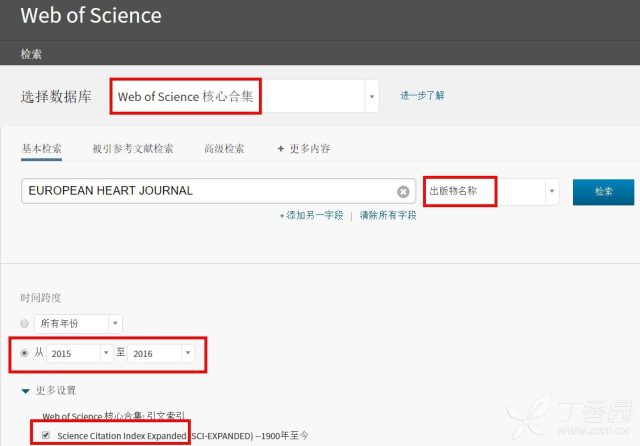Open the end year 2016 dropdown

pos(161,353)
